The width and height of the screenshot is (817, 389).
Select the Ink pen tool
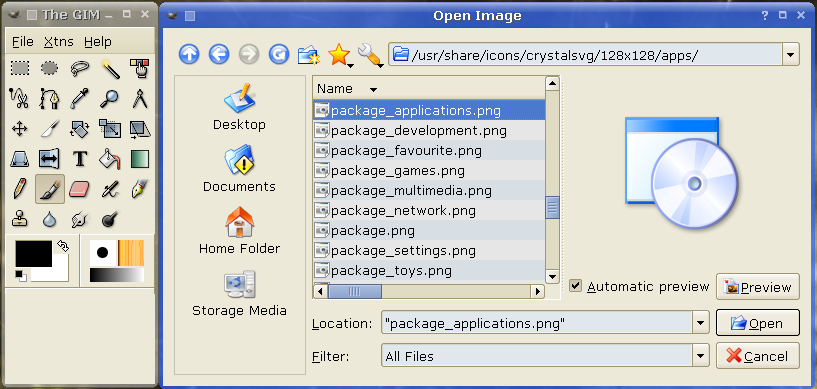[140, 189]
